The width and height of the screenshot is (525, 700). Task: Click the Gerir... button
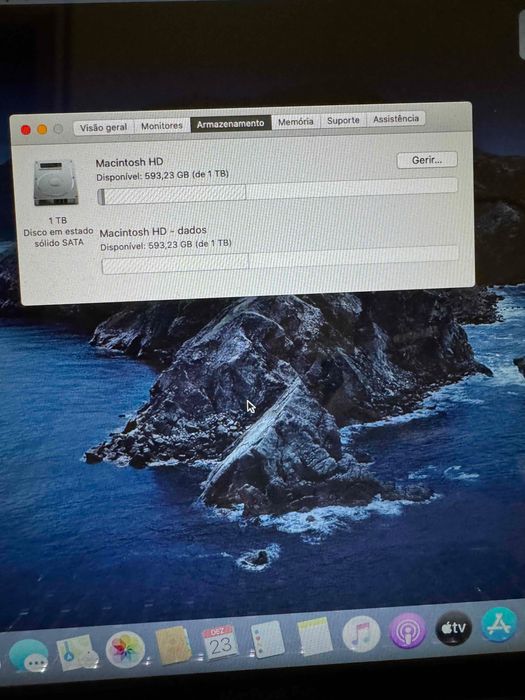[427, 160]
